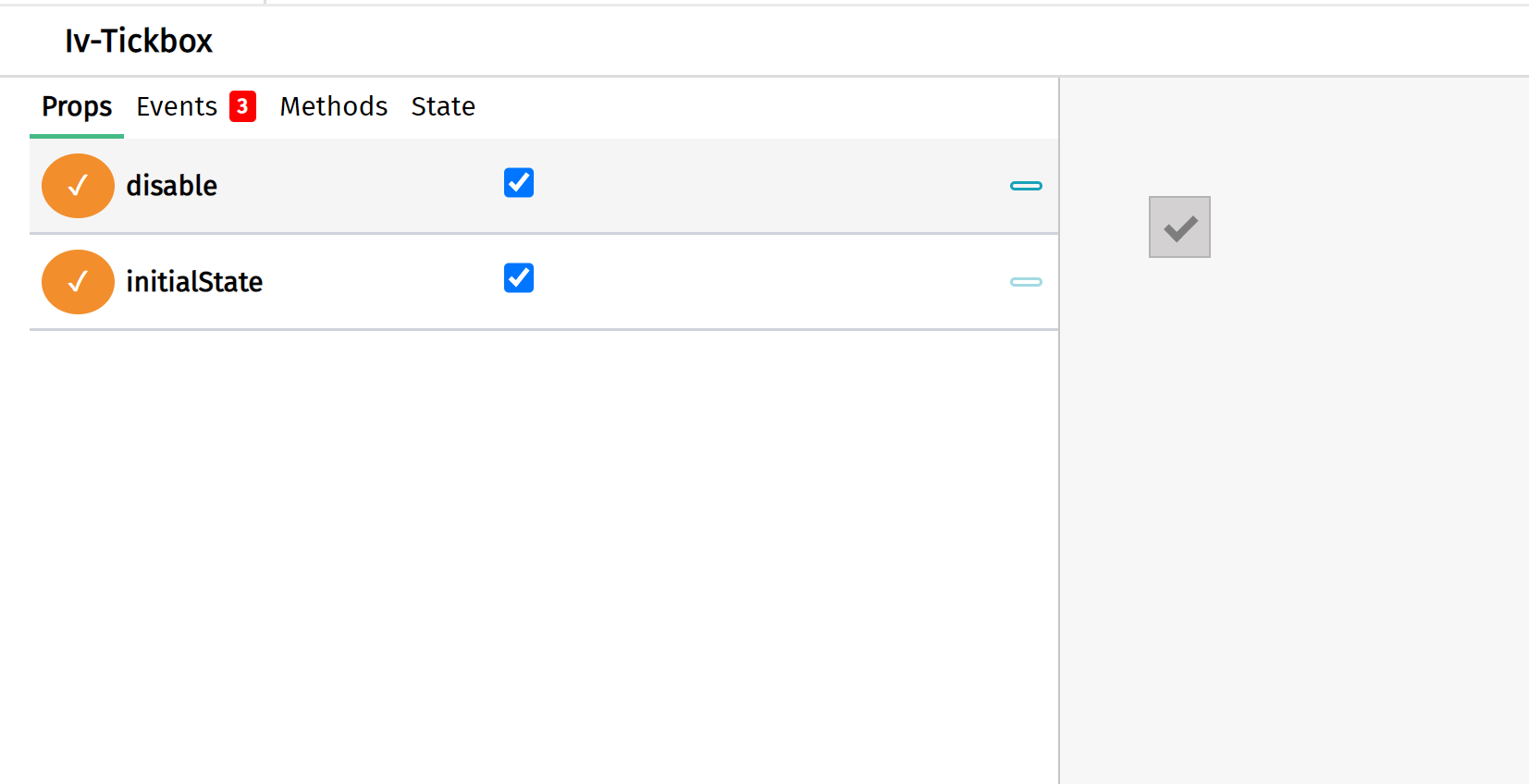Click the red 3 badge on Events
The image size is (1529, 784).
(x=242, y=106)
